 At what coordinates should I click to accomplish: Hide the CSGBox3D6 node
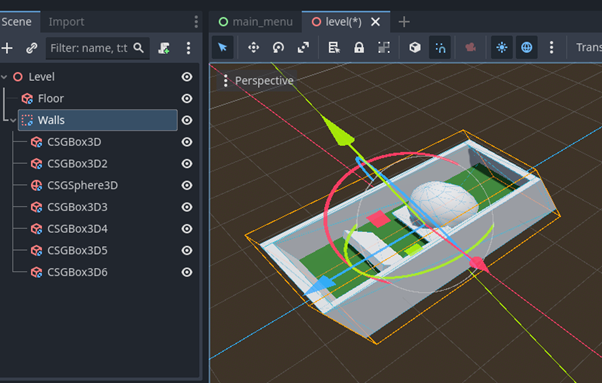click(x=187, y=272)
